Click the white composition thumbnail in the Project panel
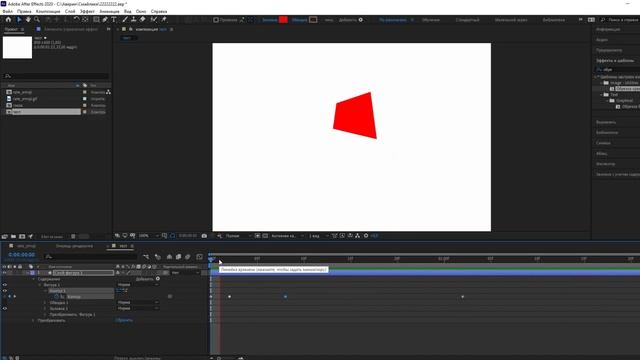This screenshot has width=640, height=360. [17, 47]
